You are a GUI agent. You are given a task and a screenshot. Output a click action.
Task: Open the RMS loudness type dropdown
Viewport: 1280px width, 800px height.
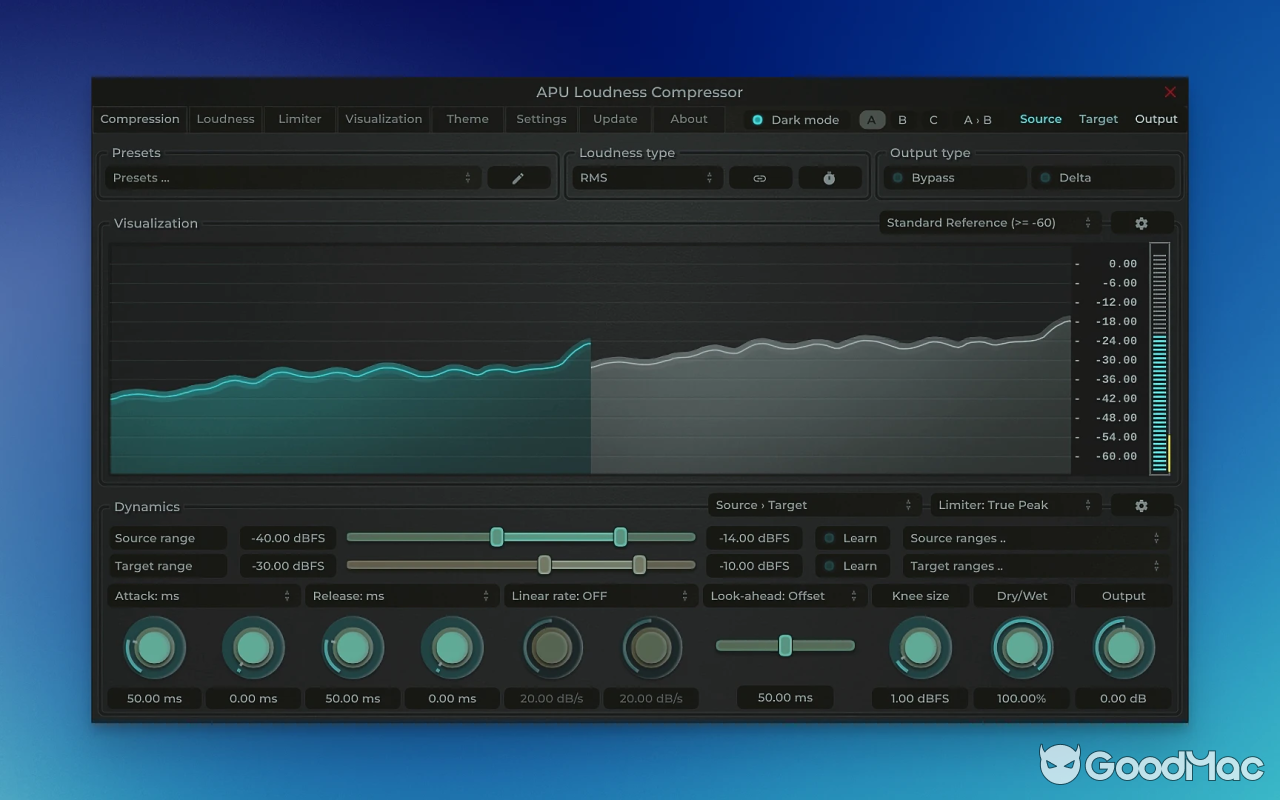[x=646, y=177]
